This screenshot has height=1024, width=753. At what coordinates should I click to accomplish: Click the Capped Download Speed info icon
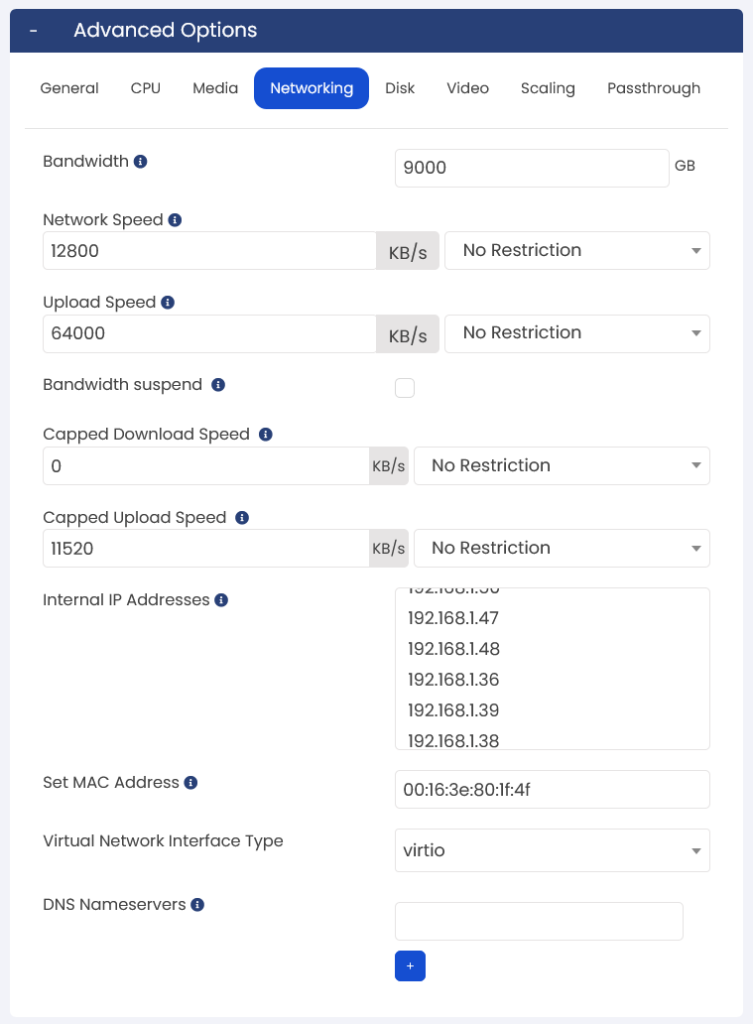265,434
